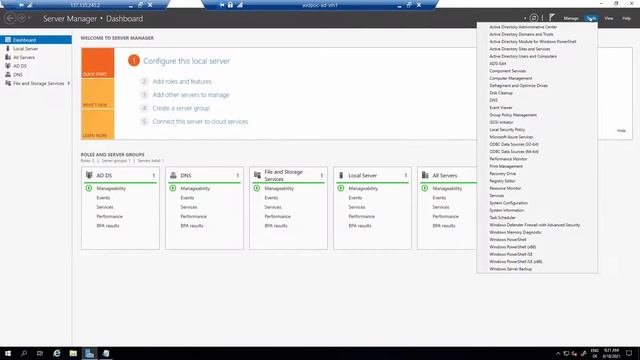The height and width of the screenshot is (360, 640).
Task: Click the Dashboard icon in the sidebar
Action: (8, 40)
